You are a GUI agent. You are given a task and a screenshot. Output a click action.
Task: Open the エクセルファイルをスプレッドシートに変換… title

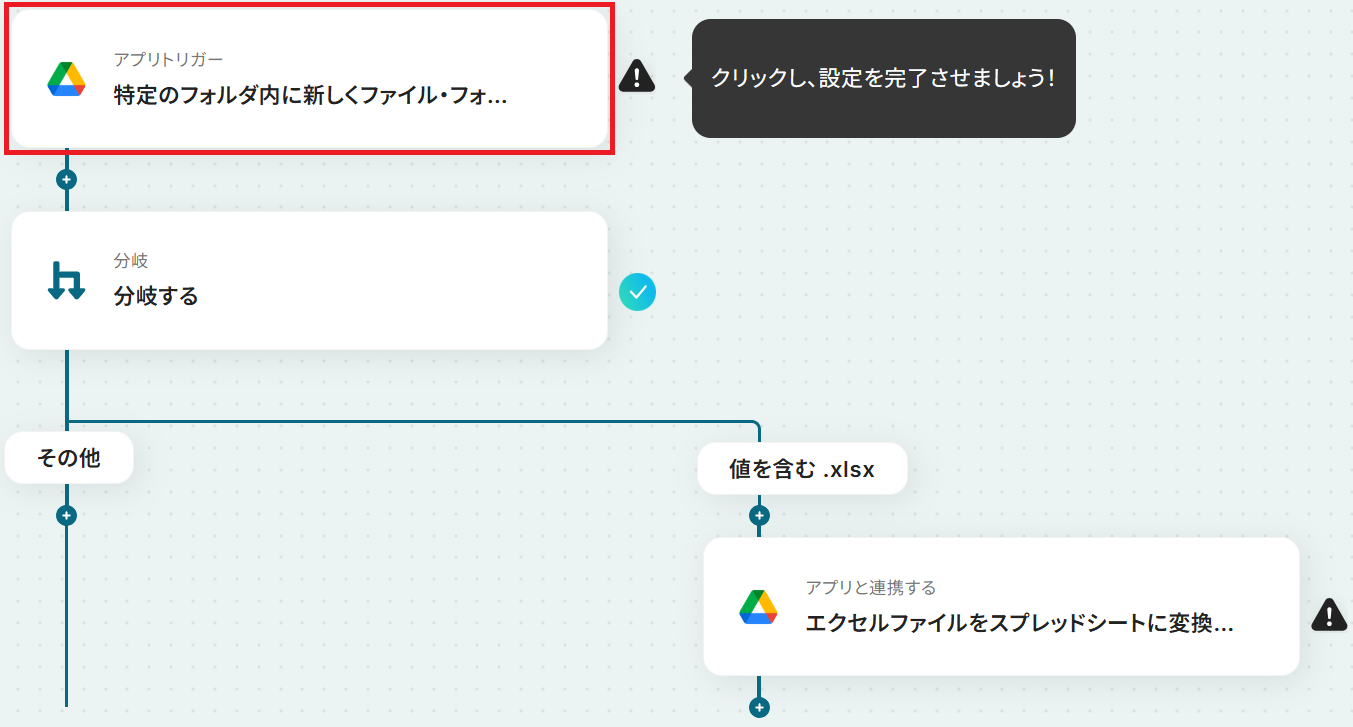click(x=1020, y=623)
